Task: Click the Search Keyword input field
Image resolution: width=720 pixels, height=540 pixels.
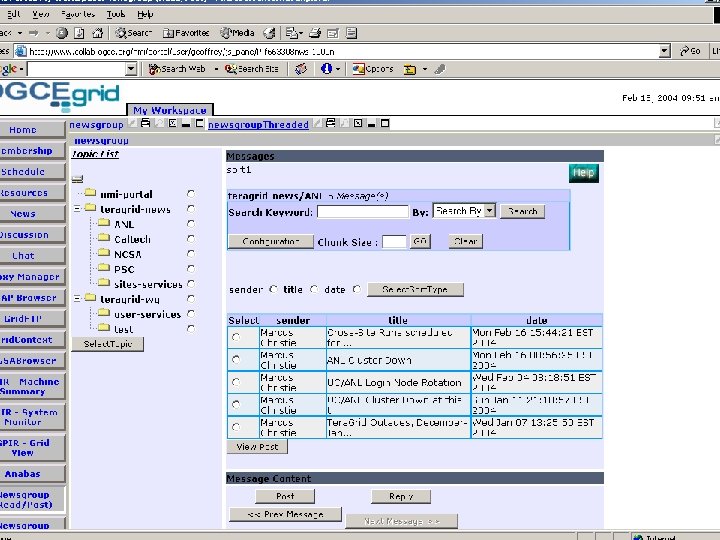Action: click(363, 211)
